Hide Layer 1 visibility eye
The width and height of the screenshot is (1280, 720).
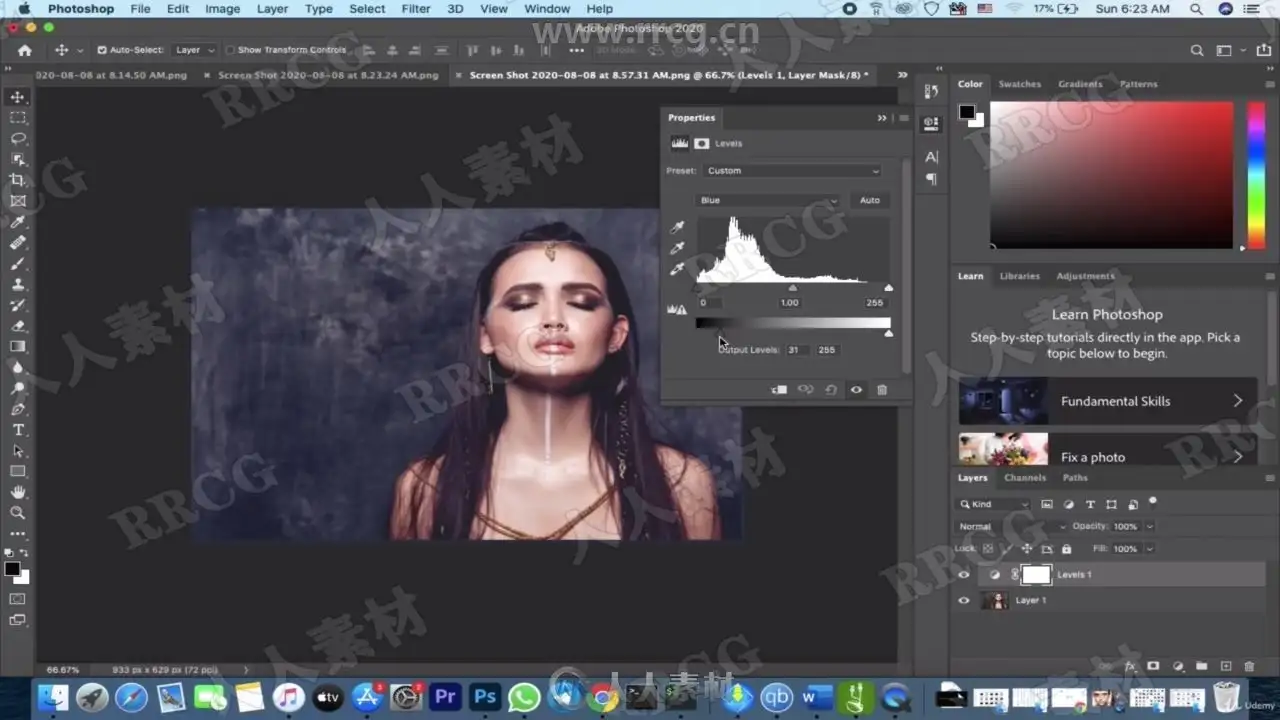(964, 601)
